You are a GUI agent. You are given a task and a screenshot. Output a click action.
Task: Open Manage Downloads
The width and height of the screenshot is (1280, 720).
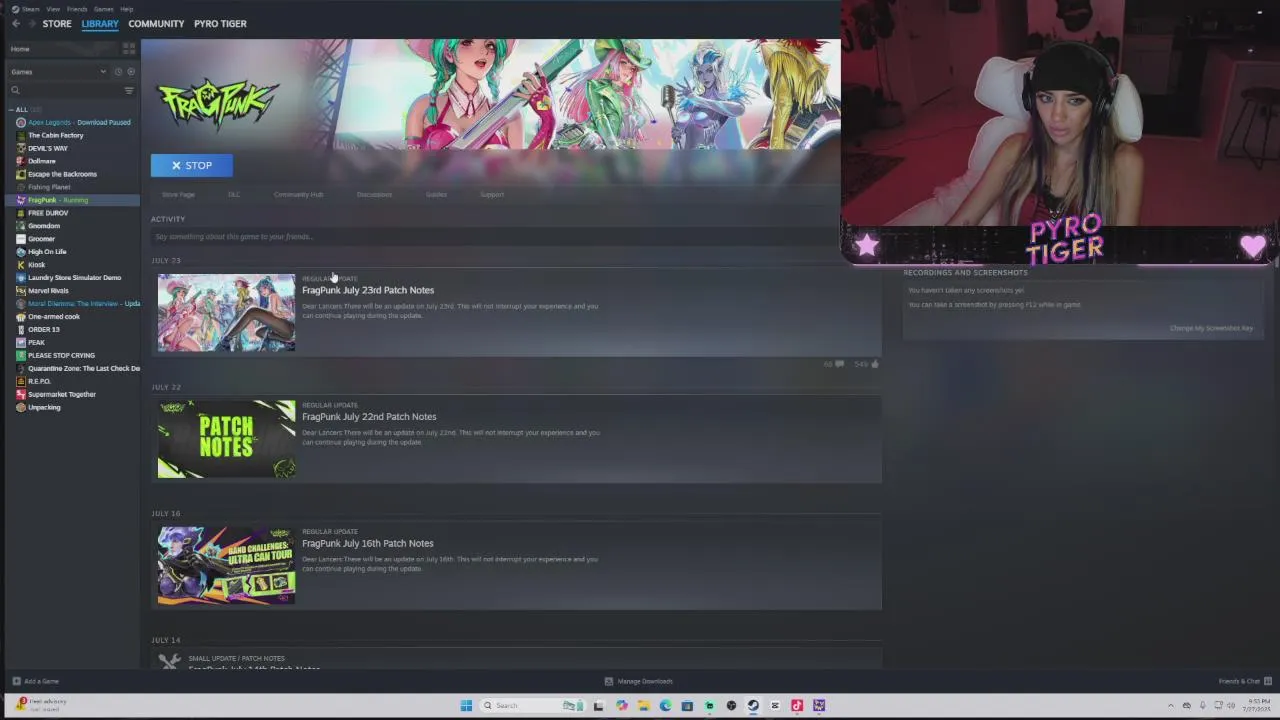(639, 681)
